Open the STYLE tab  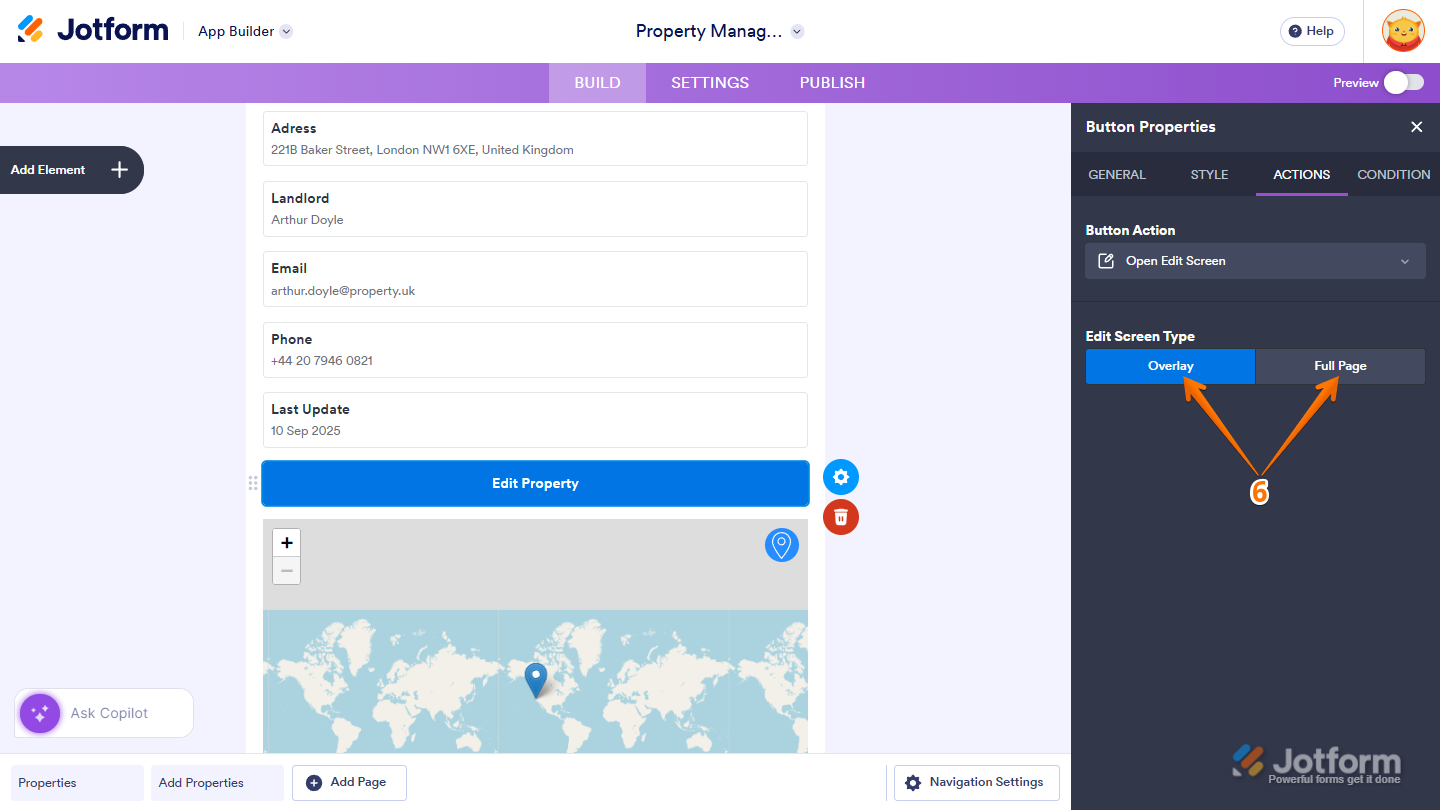tap(1209, 174)
